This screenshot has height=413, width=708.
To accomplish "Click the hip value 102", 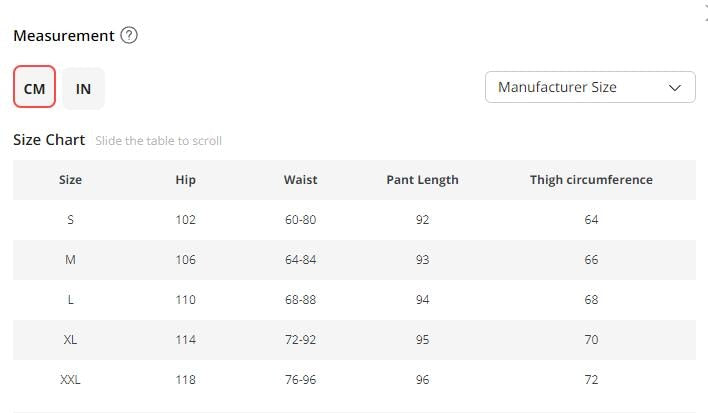I will click(x=185, y=220).
